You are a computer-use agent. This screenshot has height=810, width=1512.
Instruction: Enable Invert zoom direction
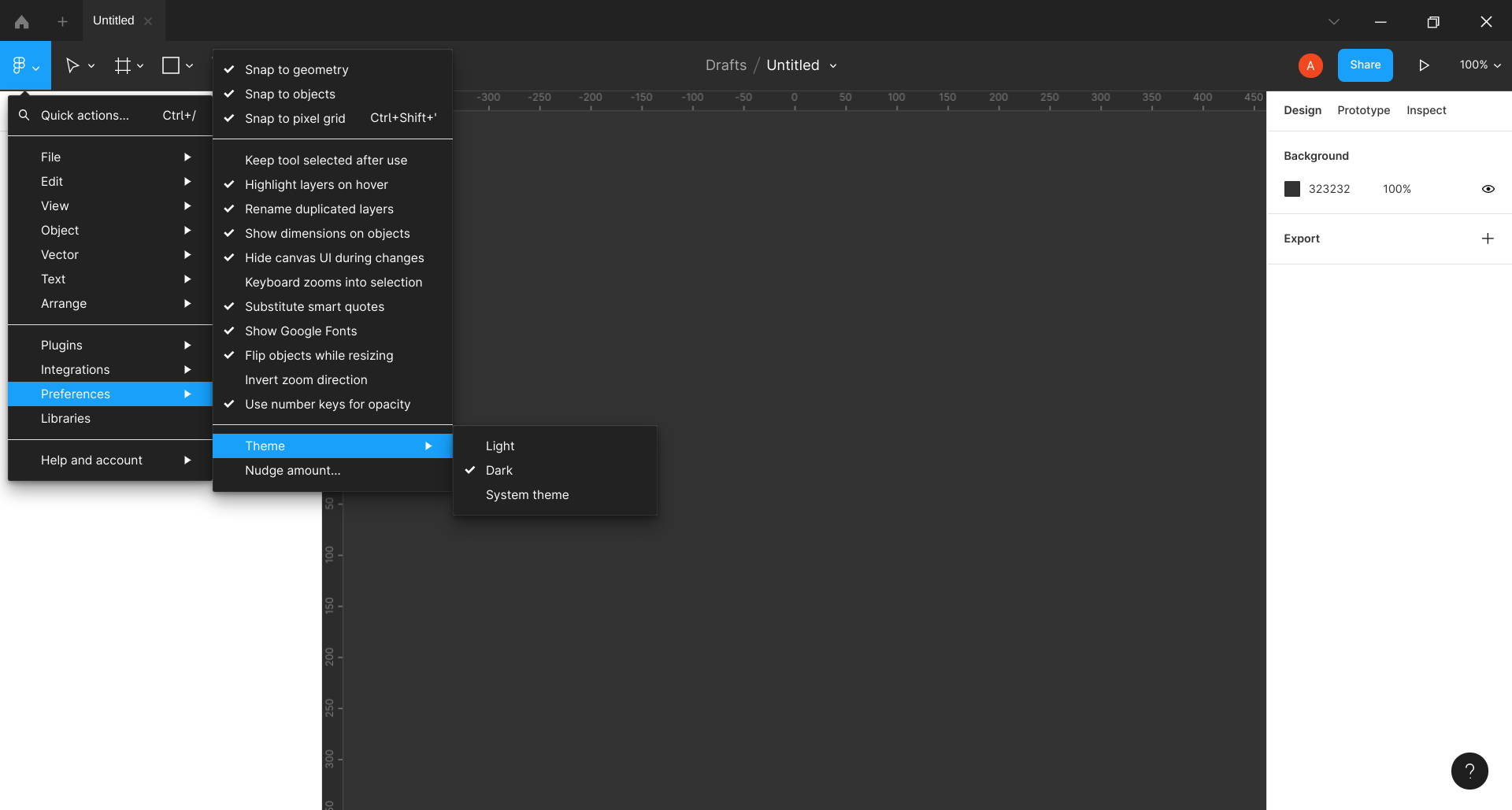(x=306, y=379)
